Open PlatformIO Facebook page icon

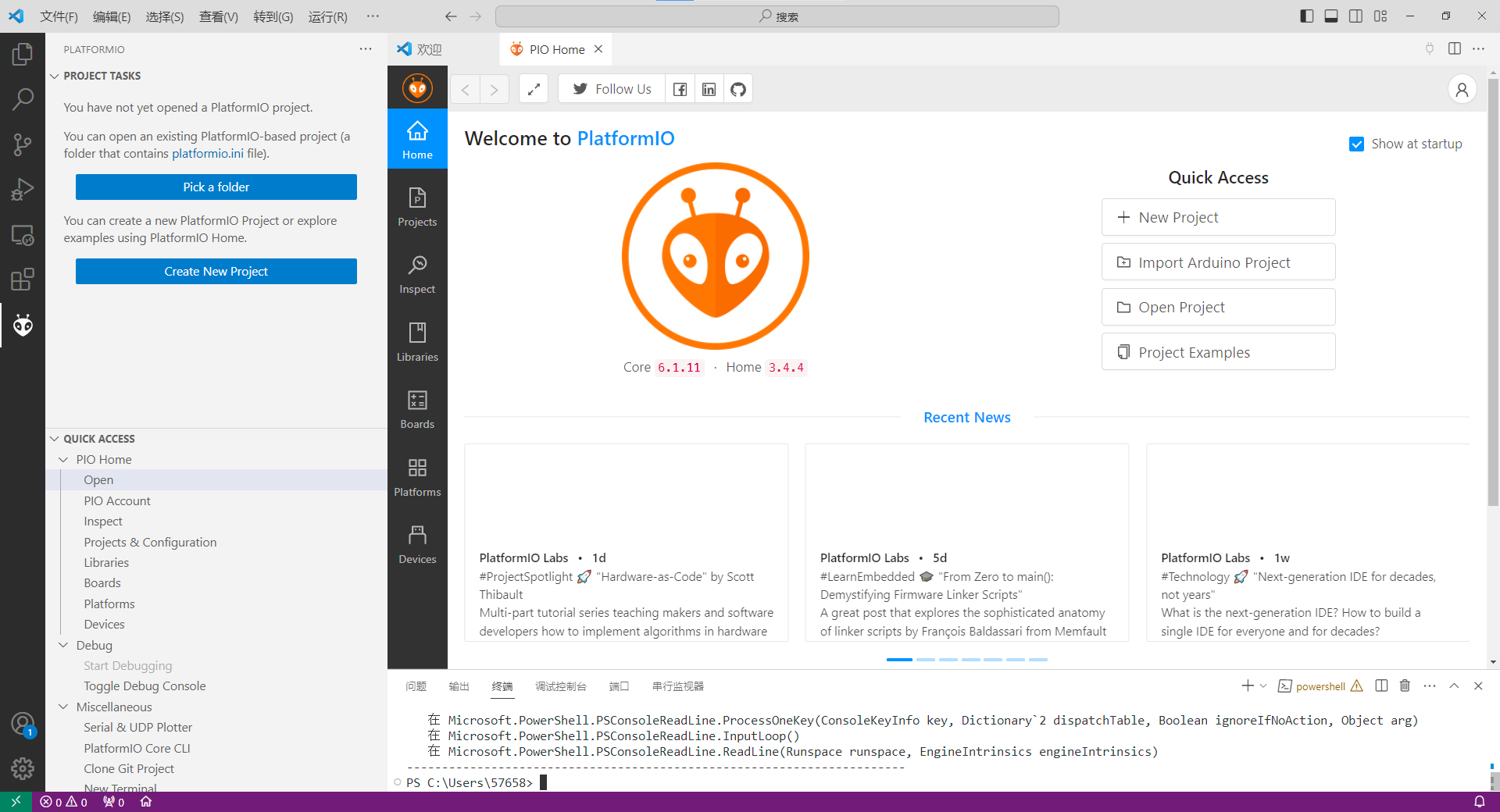coord(680,89)
